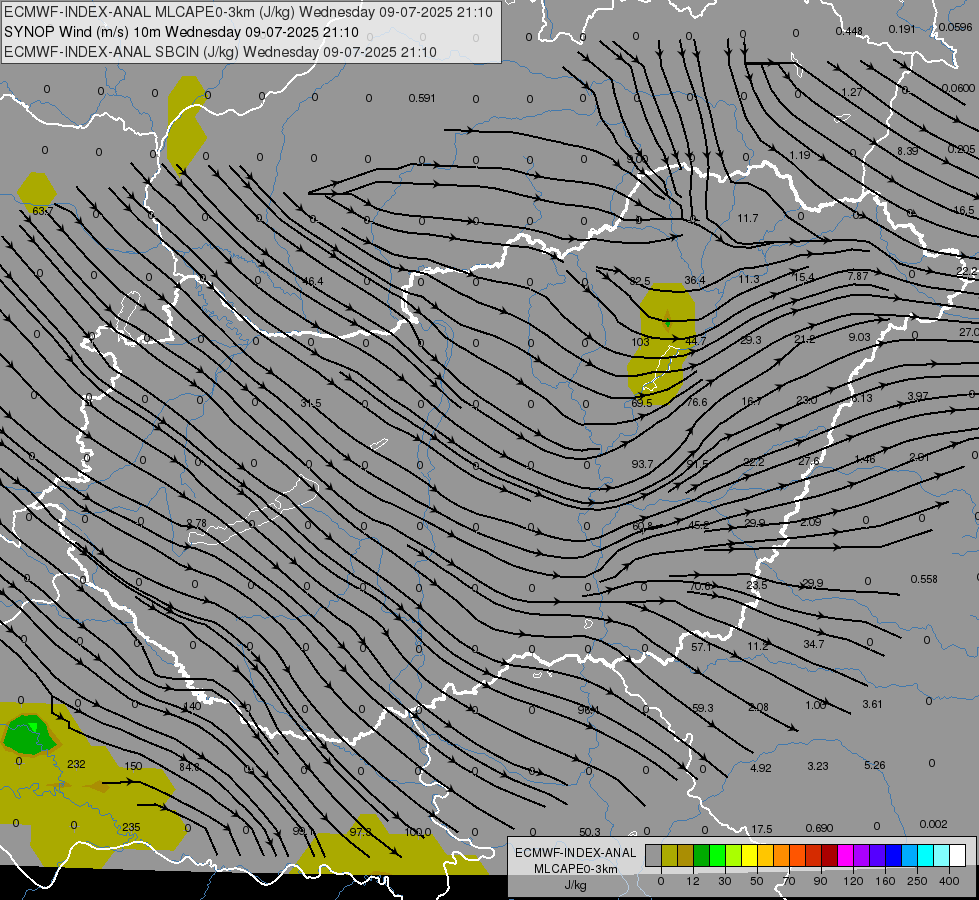This screenshot has width=979, height=900.
Task: Click the grid value 235
Action: [131, 827]
